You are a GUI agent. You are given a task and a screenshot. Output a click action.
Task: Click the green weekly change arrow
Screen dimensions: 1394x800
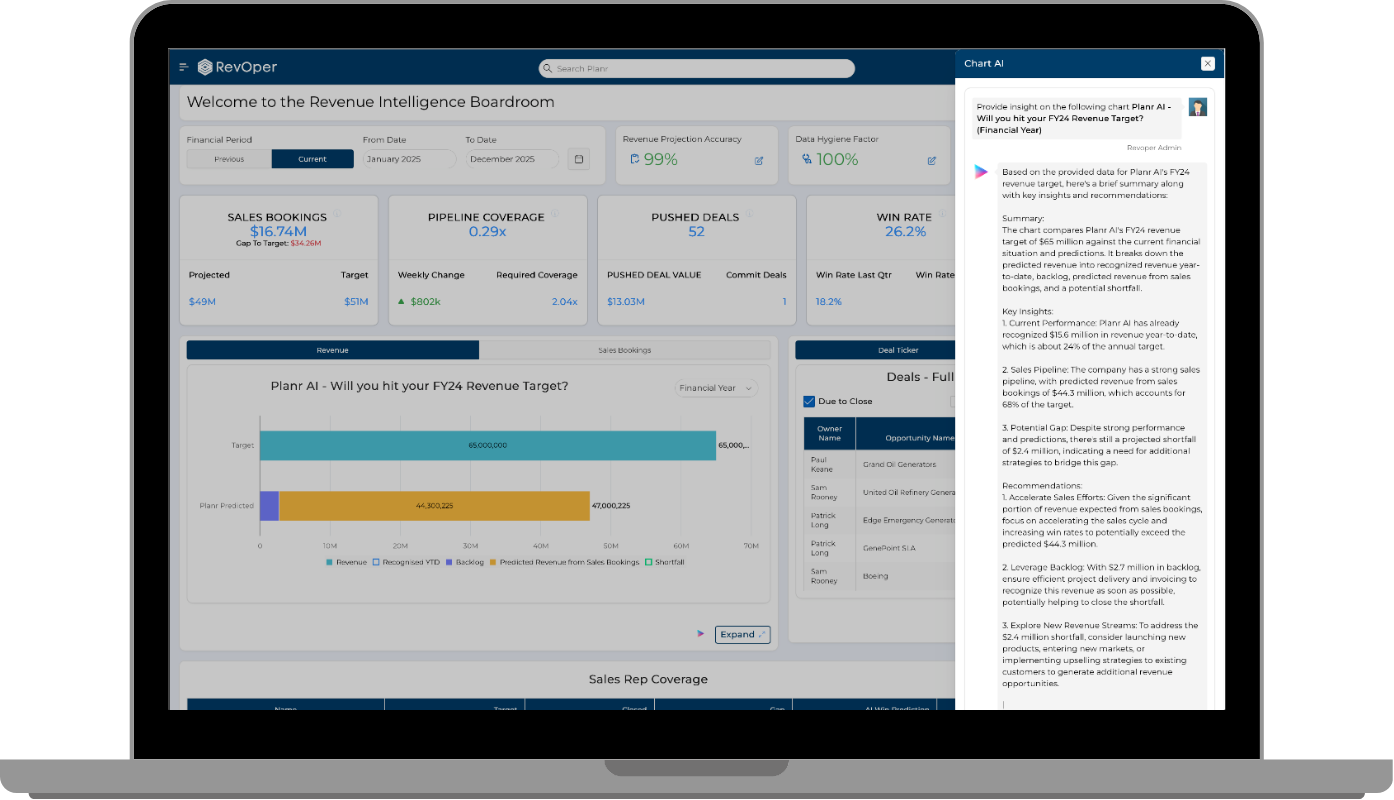[401, 301]
